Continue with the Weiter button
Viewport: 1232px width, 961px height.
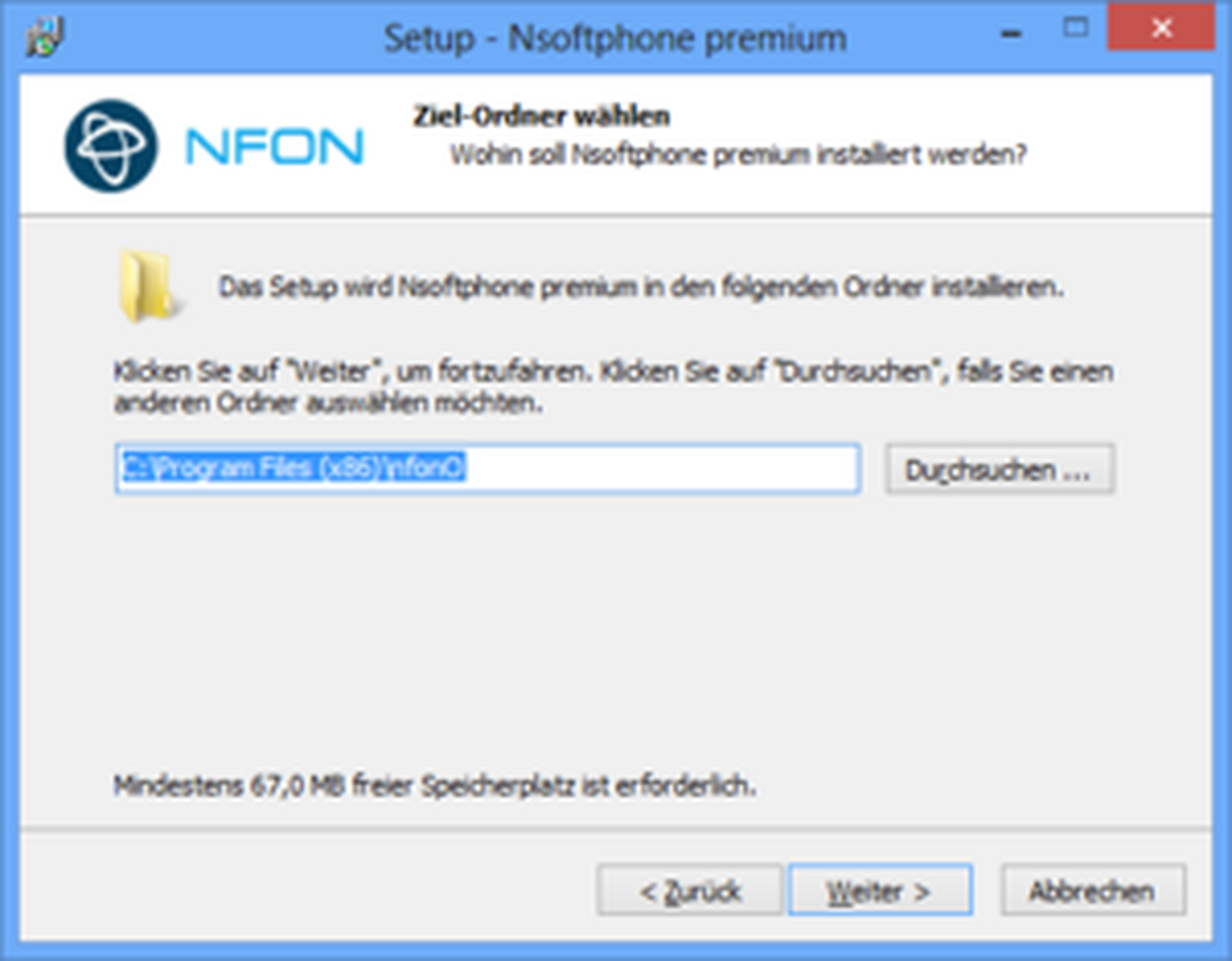[880, 891]
